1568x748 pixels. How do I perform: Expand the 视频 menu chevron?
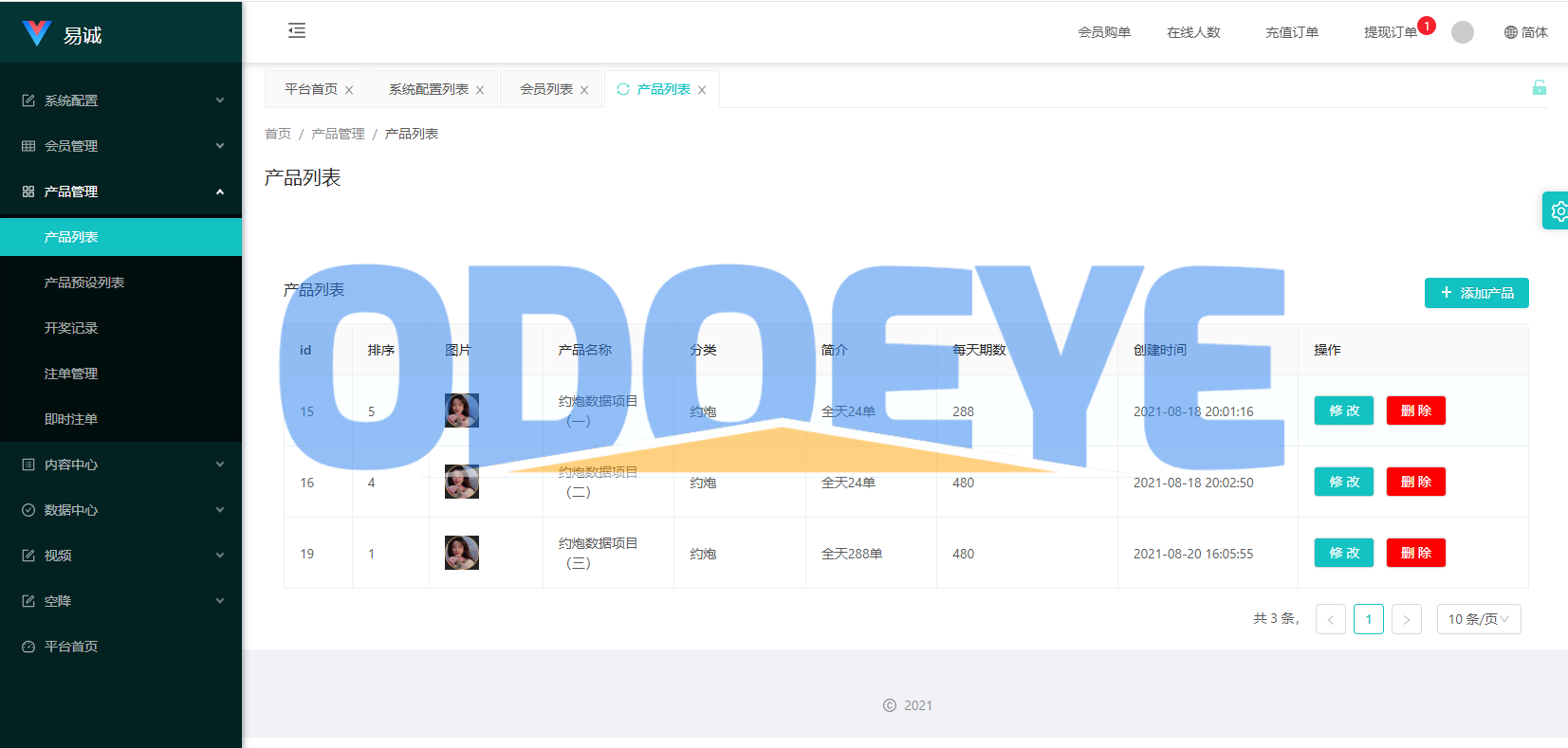tap(220, 556)
